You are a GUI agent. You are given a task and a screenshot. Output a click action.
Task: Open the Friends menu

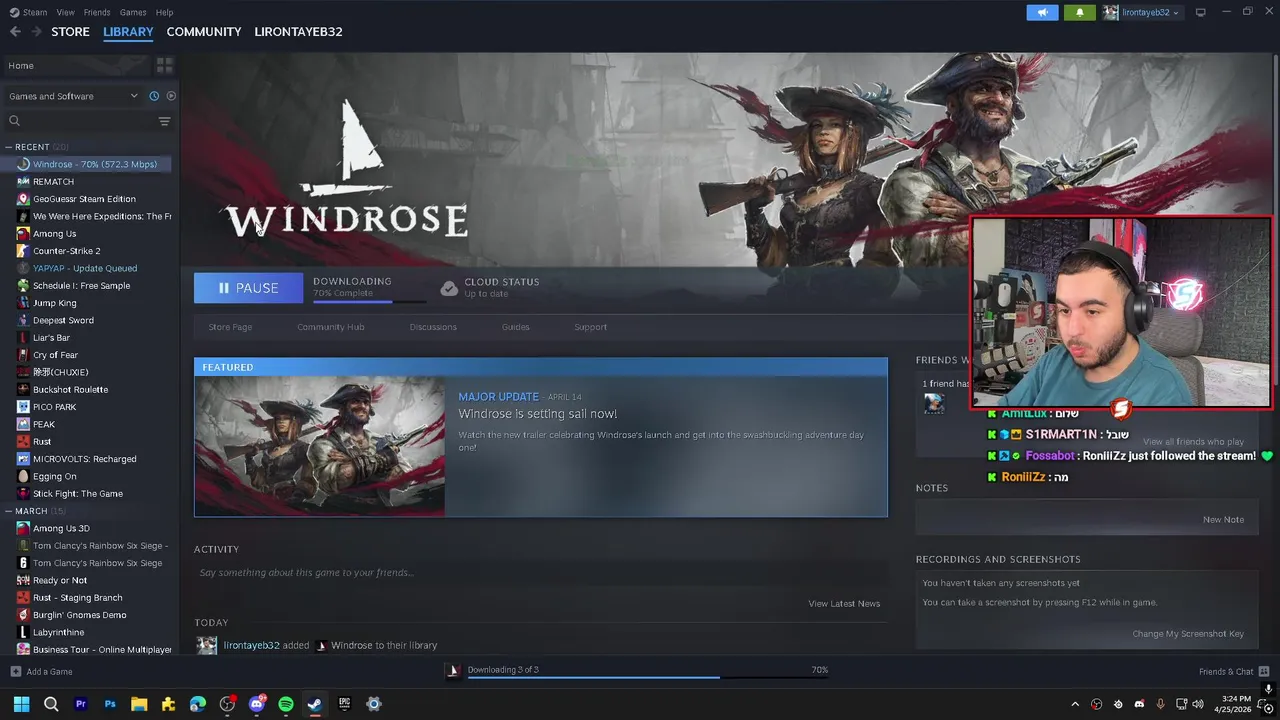(97, 12)
